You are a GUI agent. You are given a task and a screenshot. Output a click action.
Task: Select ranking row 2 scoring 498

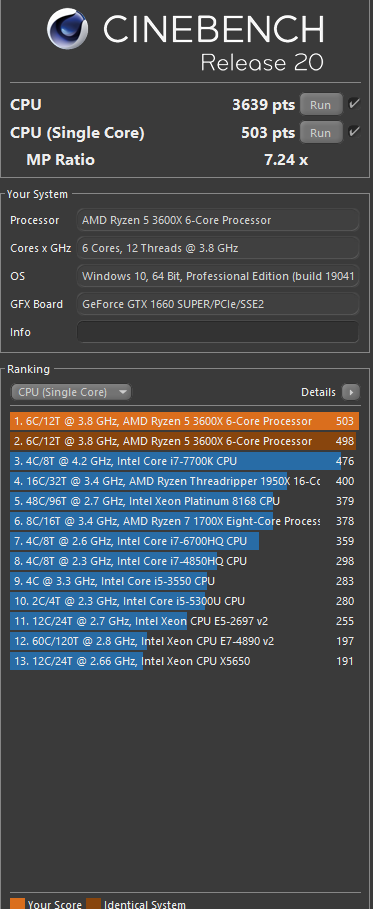(184, 441)
